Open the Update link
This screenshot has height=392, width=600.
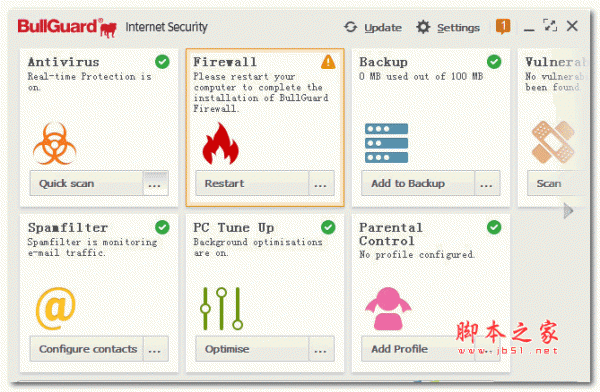pos(383,28)
